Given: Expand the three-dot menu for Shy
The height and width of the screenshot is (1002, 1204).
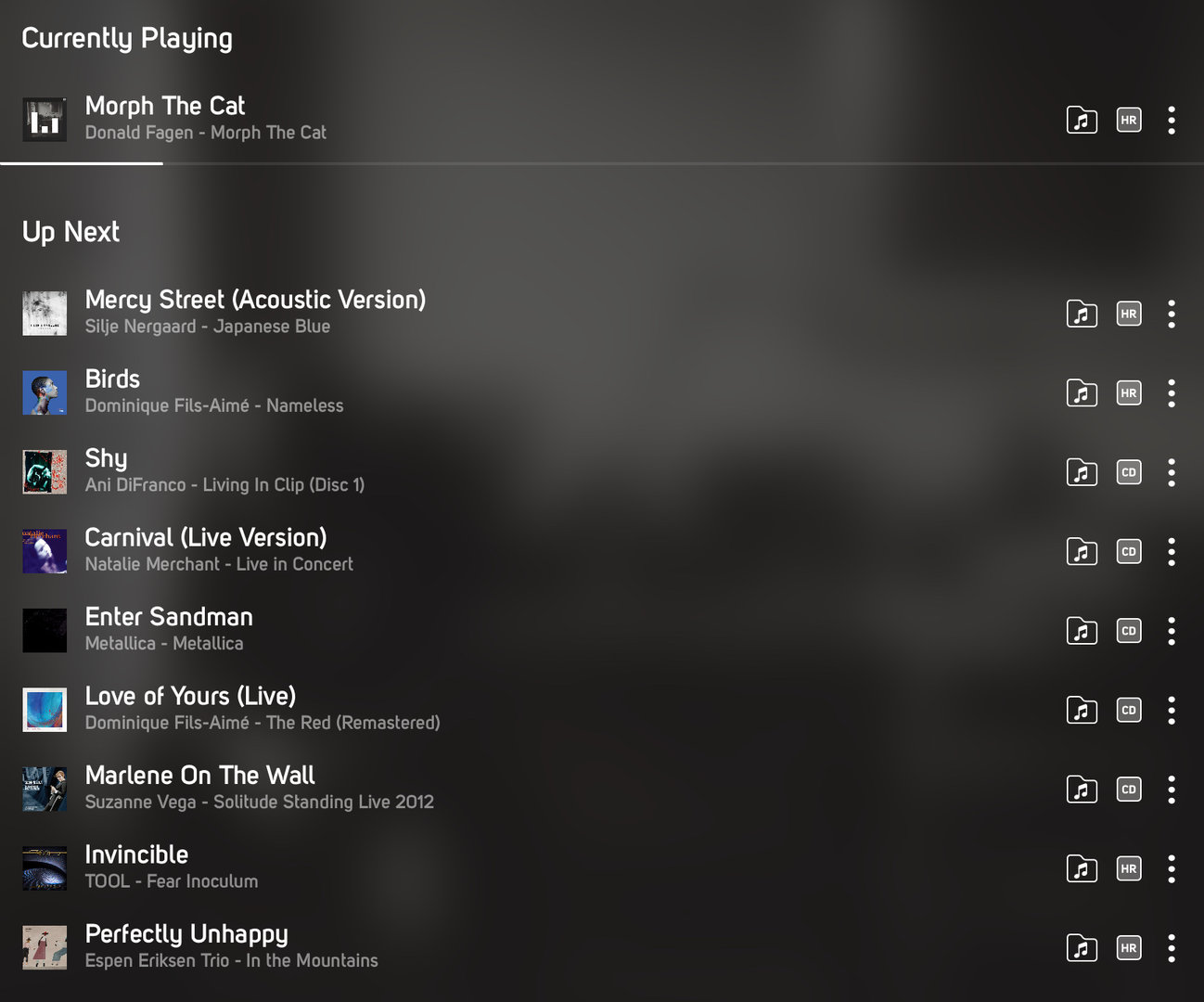Looking at the screenshot, I should [x=1172, y=472].
